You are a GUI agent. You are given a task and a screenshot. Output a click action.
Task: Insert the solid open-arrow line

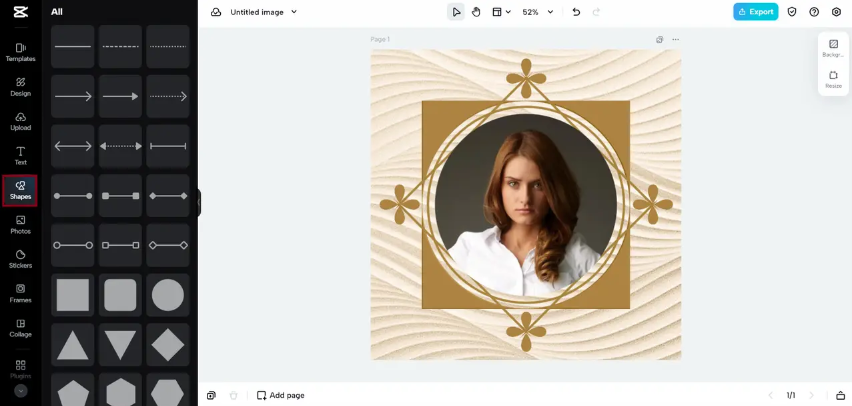click(73, 96)
